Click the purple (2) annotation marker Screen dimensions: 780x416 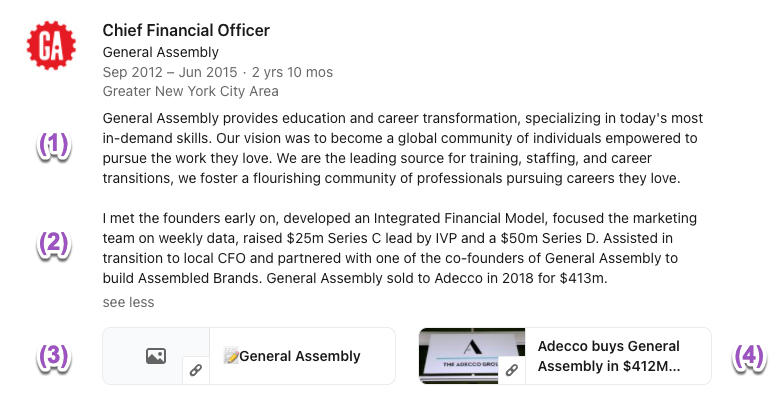54,245
